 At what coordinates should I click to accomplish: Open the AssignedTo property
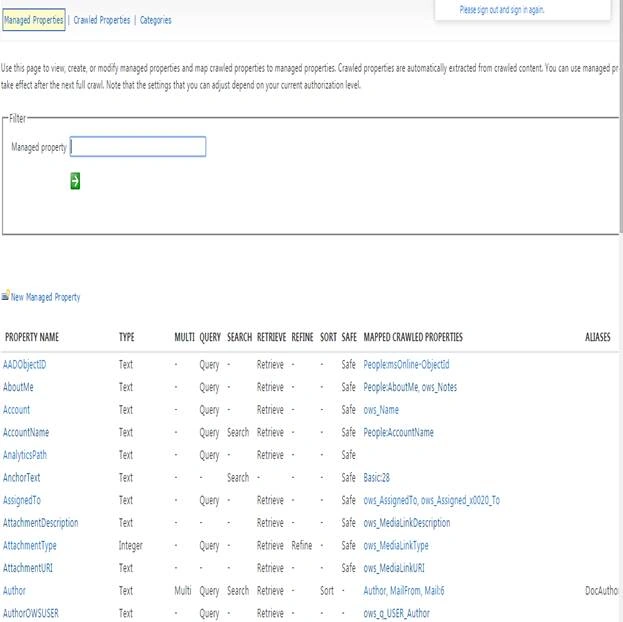click(x=22, y=500)
